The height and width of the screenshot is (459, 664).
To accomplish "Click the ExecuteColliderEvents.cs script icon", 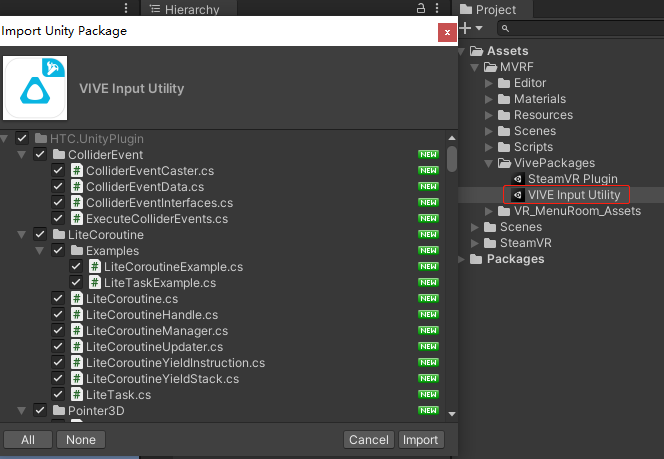I will (76, 218).
